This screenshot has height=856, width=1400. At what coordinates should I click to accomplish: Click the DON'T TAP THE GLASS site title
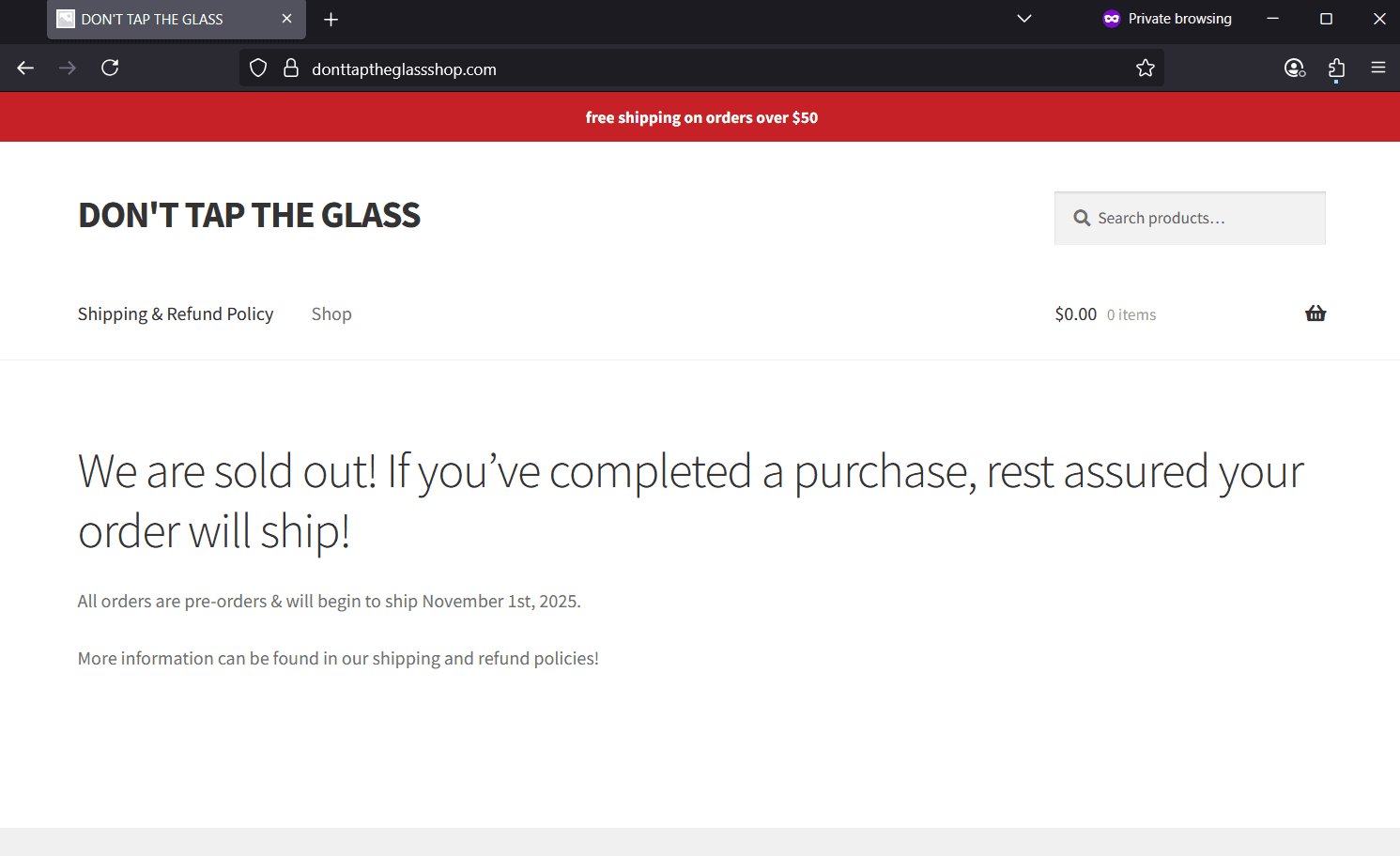point(249,215)
